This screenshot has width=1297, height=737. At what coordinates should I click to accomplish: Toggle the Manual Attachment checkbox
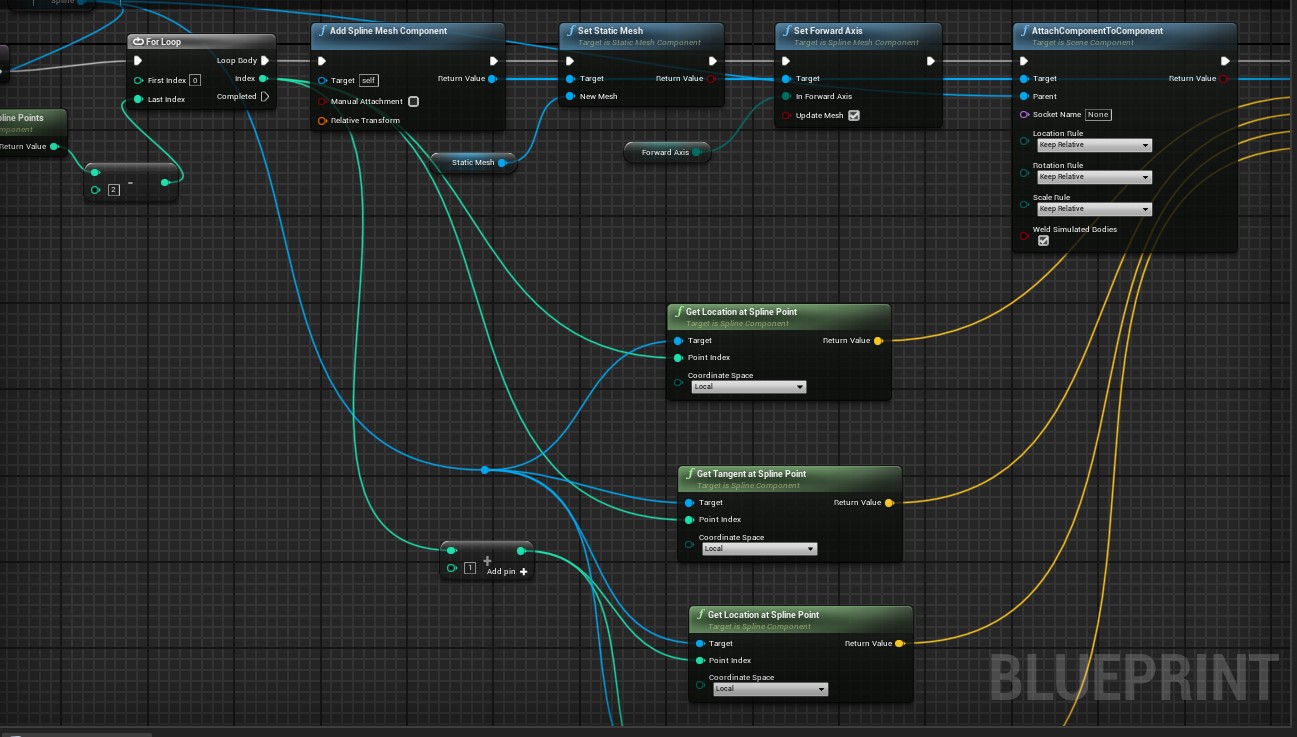coord(413,101)
